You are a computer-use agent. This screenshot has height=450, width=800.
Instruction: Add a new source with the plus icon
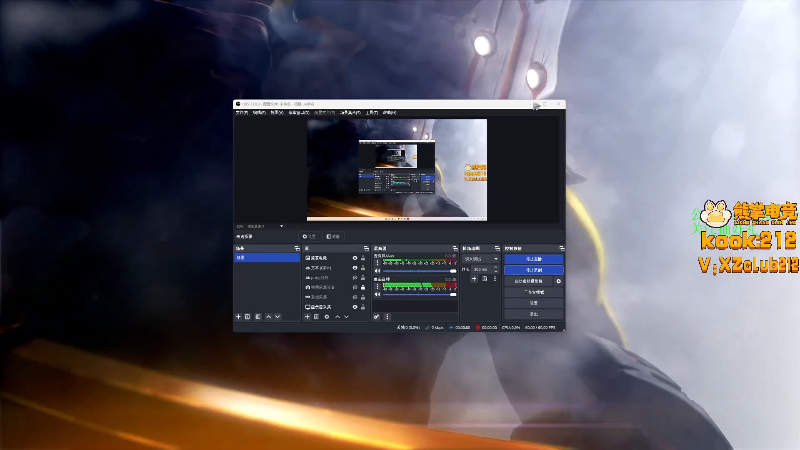coord(307,316)
